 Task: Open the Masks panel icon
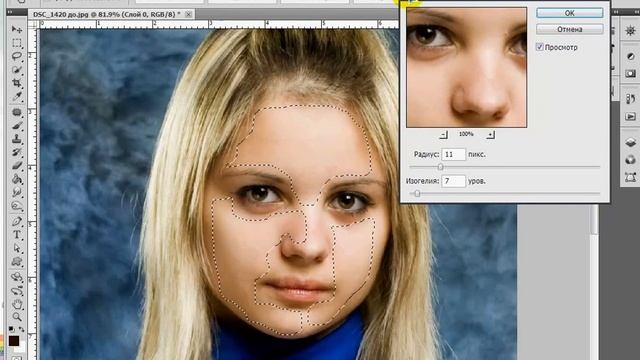point(630,73)
